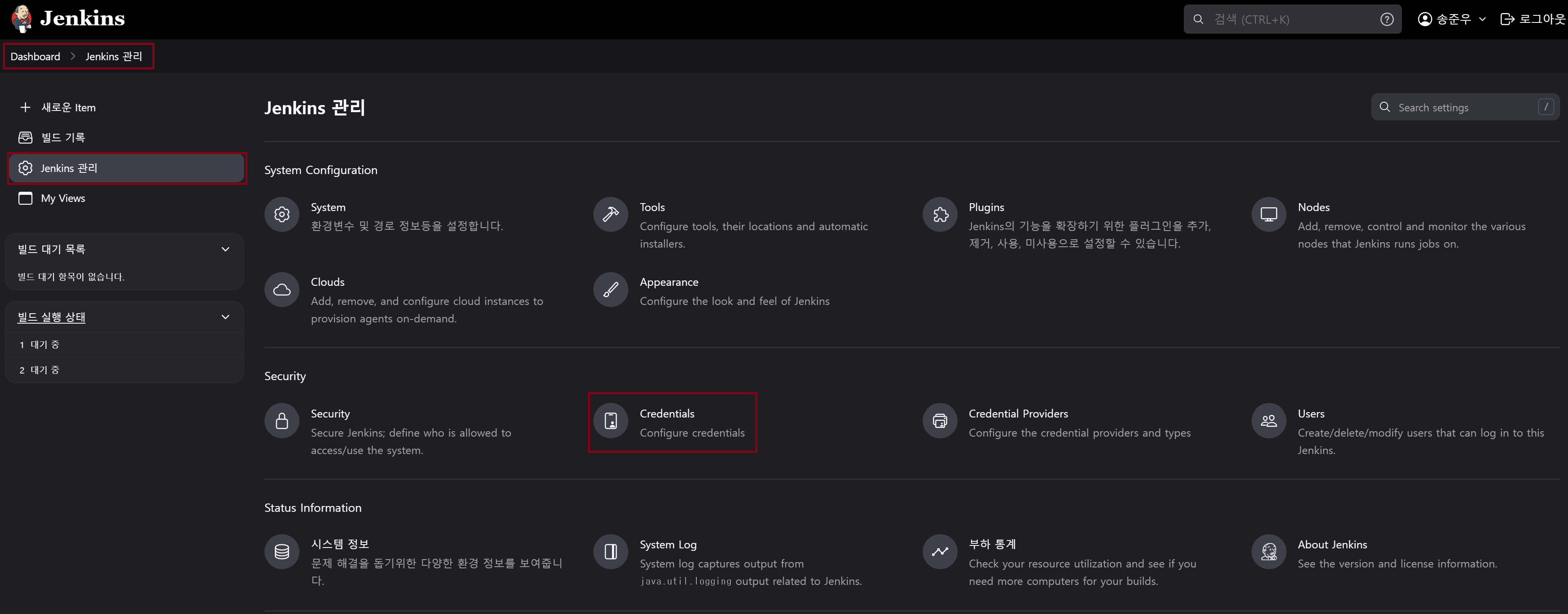Click the System gear icon

282,214
